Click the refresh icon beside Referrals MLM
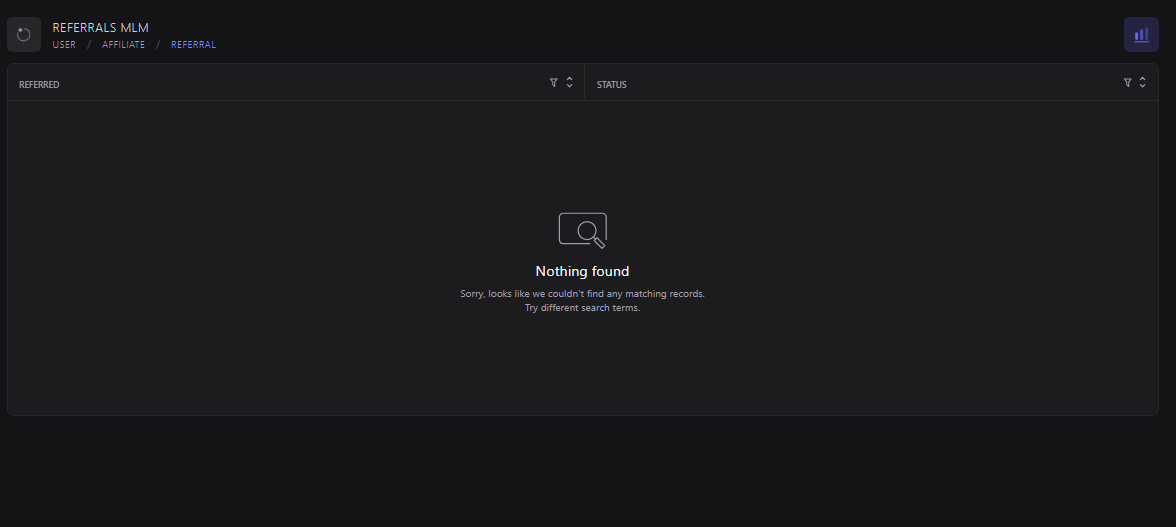Viewport: 1176px width, 527px height. tap(24, 34)
